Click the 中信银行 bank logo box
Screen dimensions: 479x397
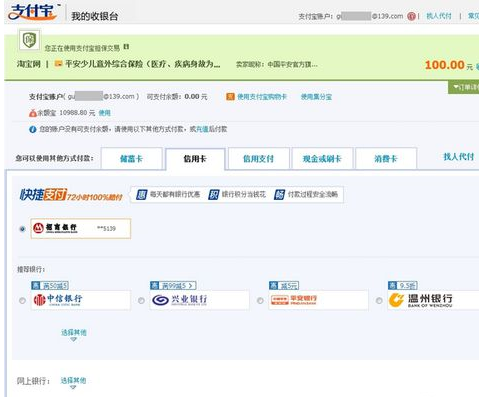(x=81, y=300)
